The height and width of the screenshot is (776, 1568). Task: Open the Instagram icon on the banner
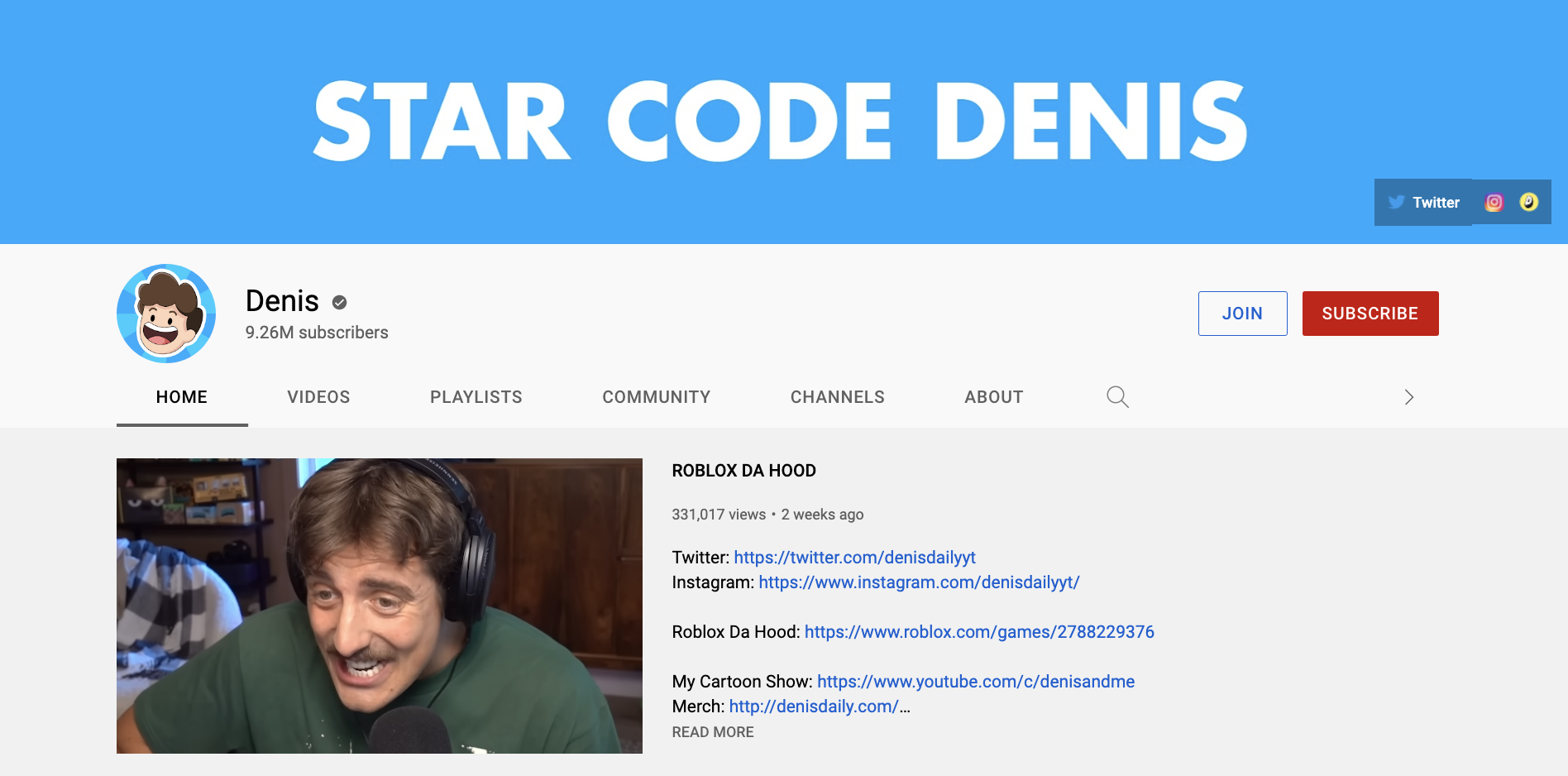[x=1494, y=201]
